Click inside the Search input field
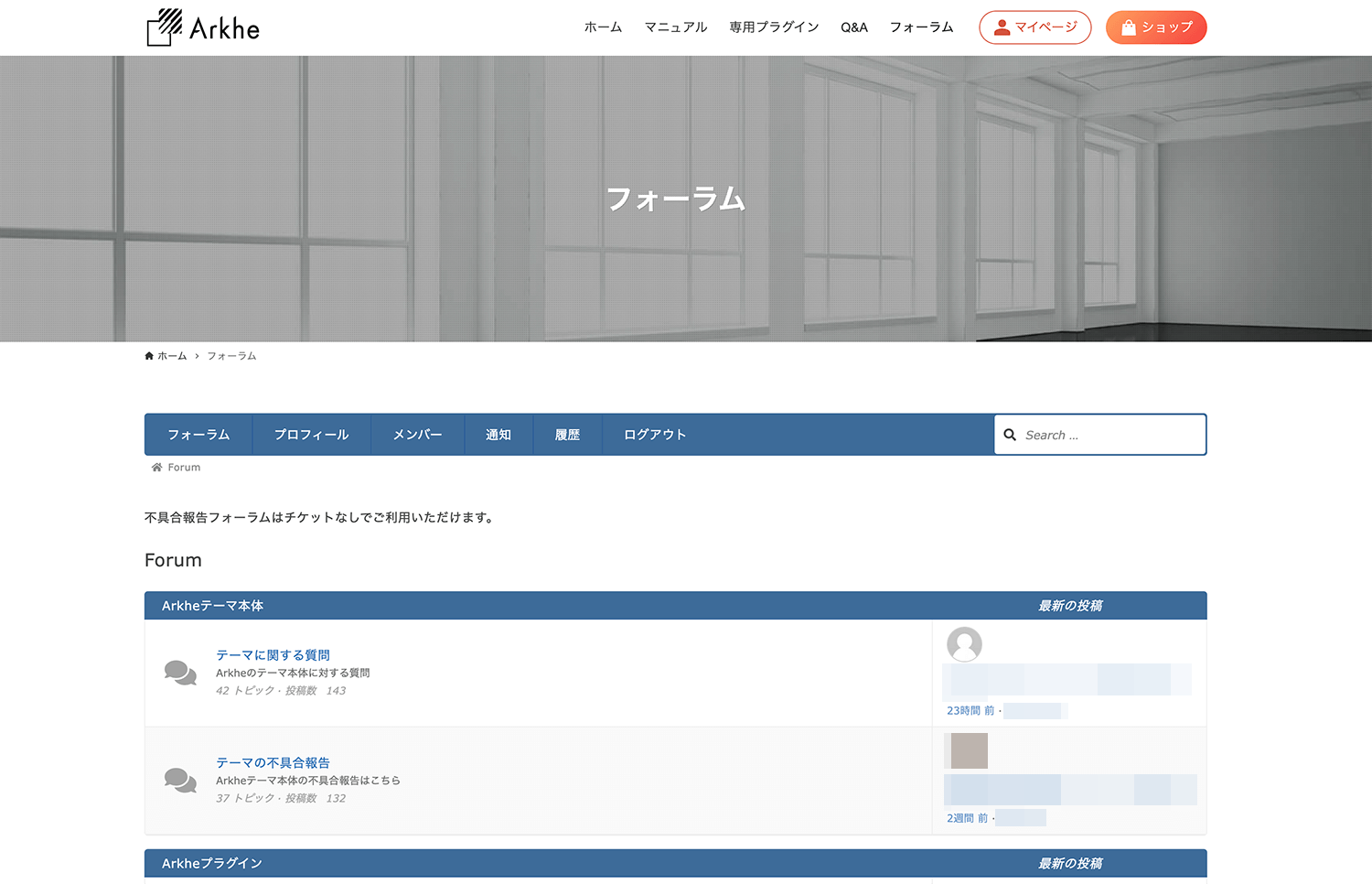 tap(1107, 435)
